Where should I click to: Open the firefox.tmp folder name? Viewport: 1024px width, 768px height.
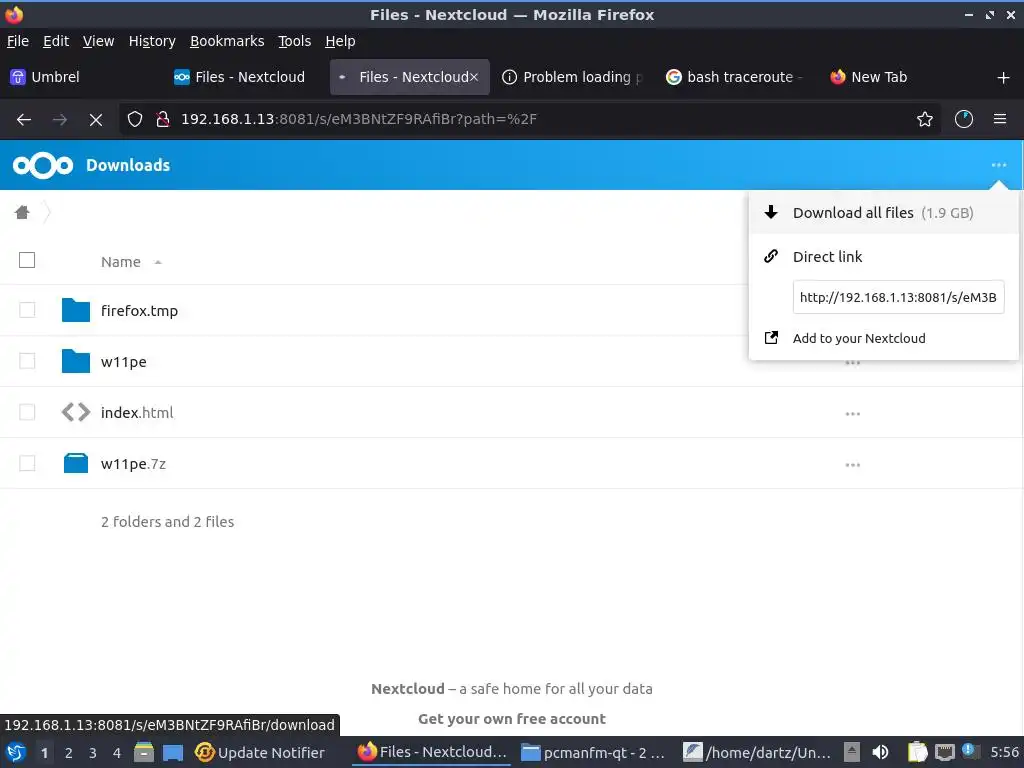click(139, 311)
